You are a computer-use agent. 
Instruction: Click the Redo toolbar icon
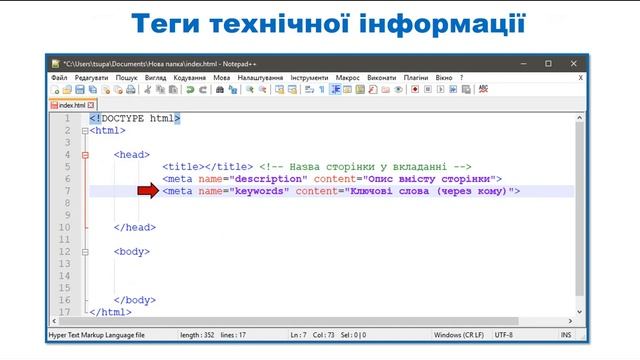point(202,89)
